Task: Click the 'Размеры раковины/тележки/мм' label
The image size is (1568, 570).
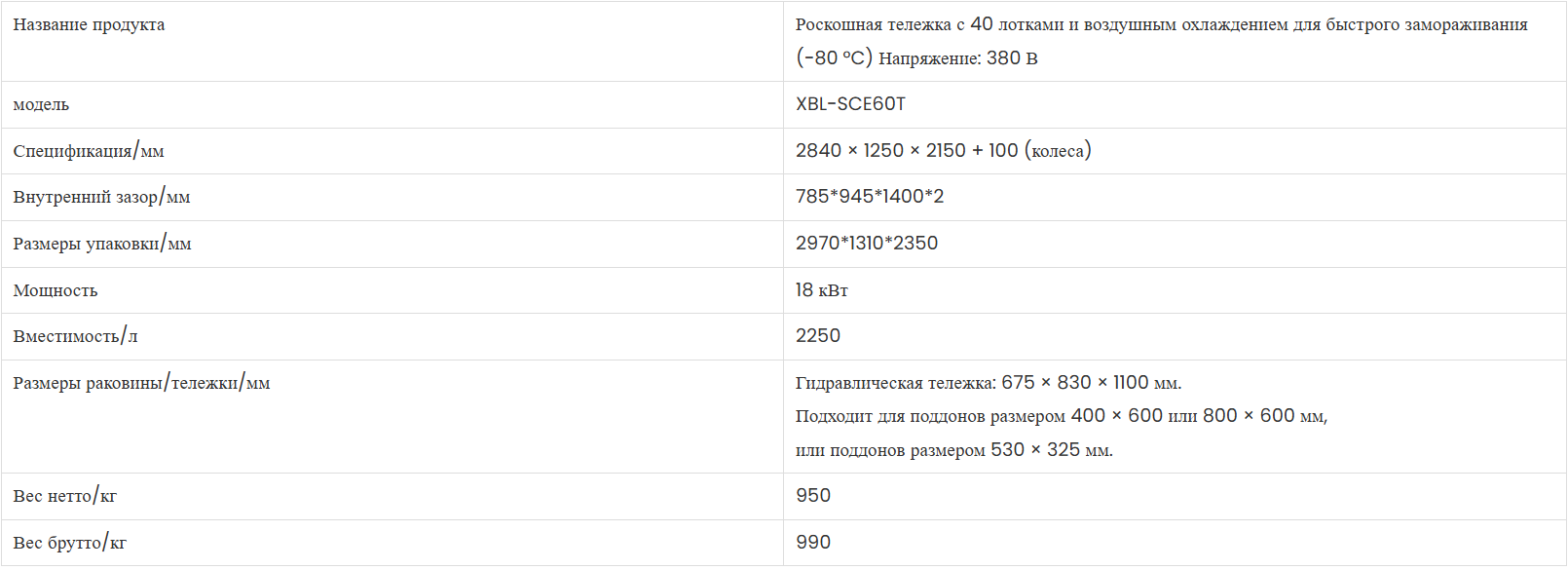Action: (141, 383)
